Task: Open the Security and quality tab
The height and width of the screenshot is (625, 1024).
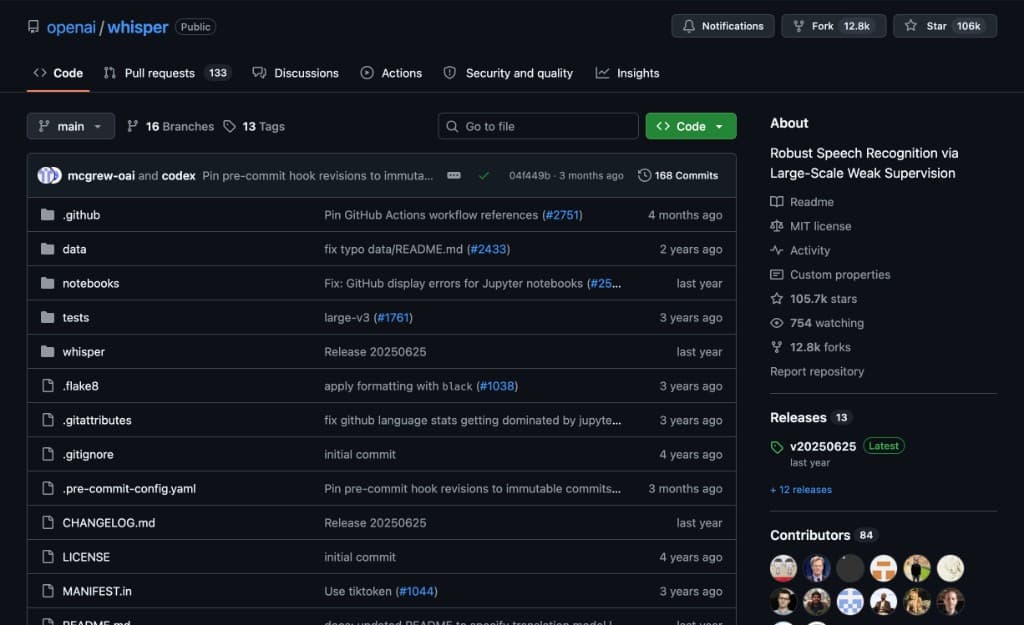Action: click(x=508, y=73)
